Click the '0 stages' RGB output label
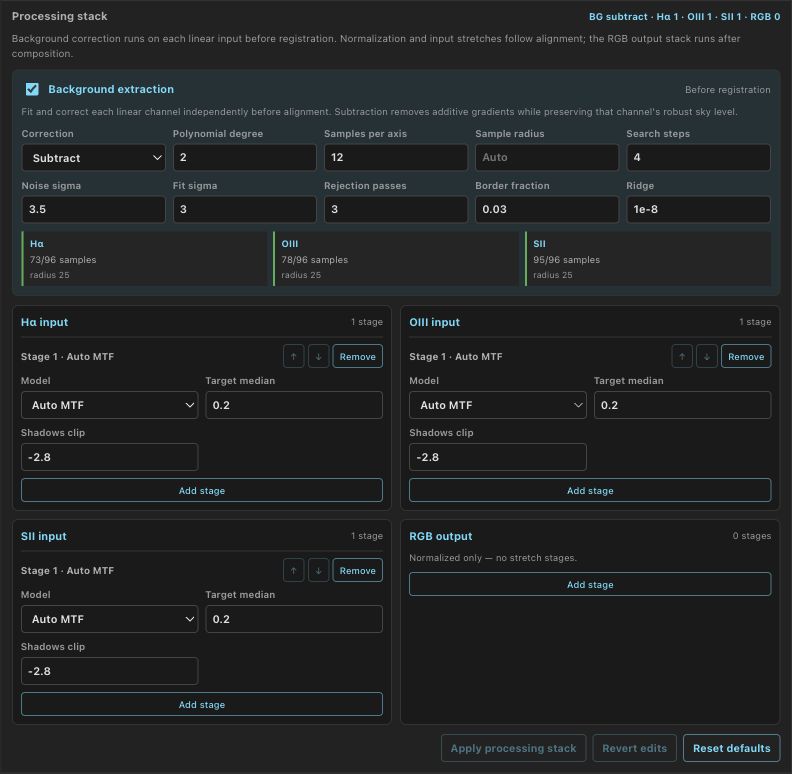 tap(752, 536)
